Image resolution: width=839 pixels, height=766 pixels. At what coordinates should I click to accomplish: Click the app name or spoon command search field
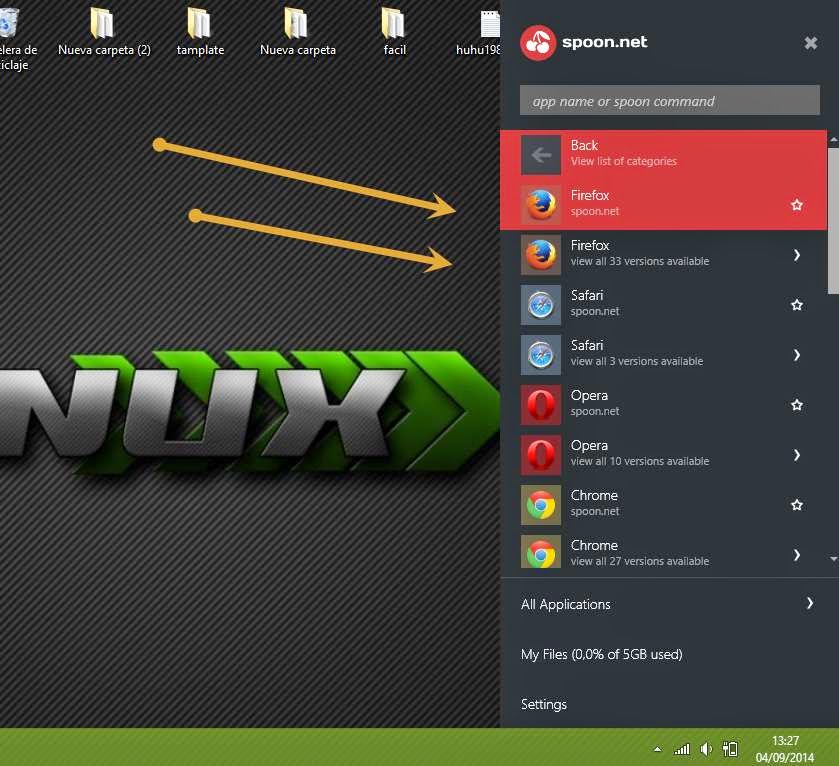tap(669, 101)
